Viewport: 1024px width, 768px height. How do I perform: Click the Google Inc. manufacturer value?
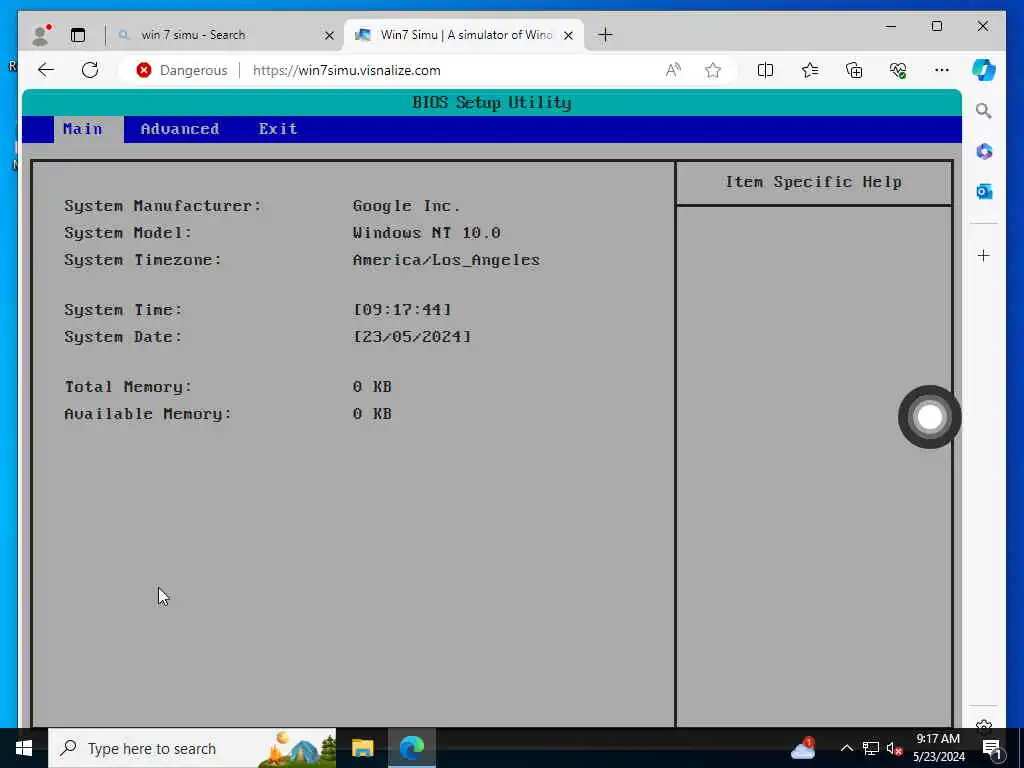coord(406,206)
